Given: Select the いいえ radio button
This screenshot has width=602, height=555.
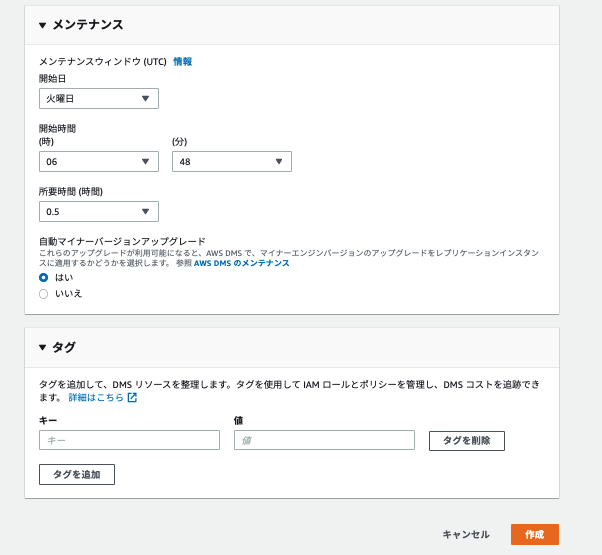Looking at the screenshot, I should click(43, 294).
